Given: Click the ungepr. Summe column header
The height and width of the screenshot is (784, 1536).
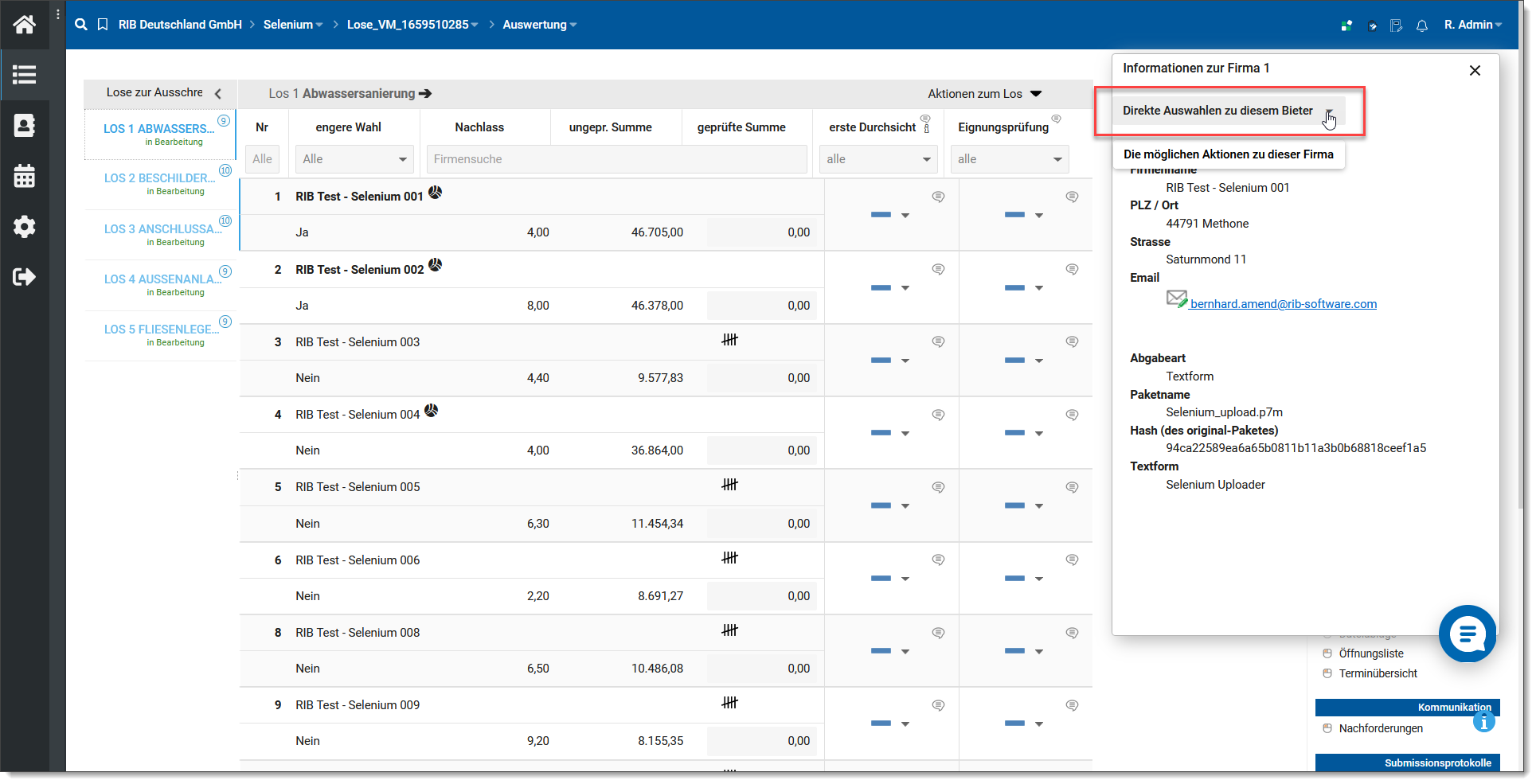Looking at the screenshot, I should coord(611,127).
